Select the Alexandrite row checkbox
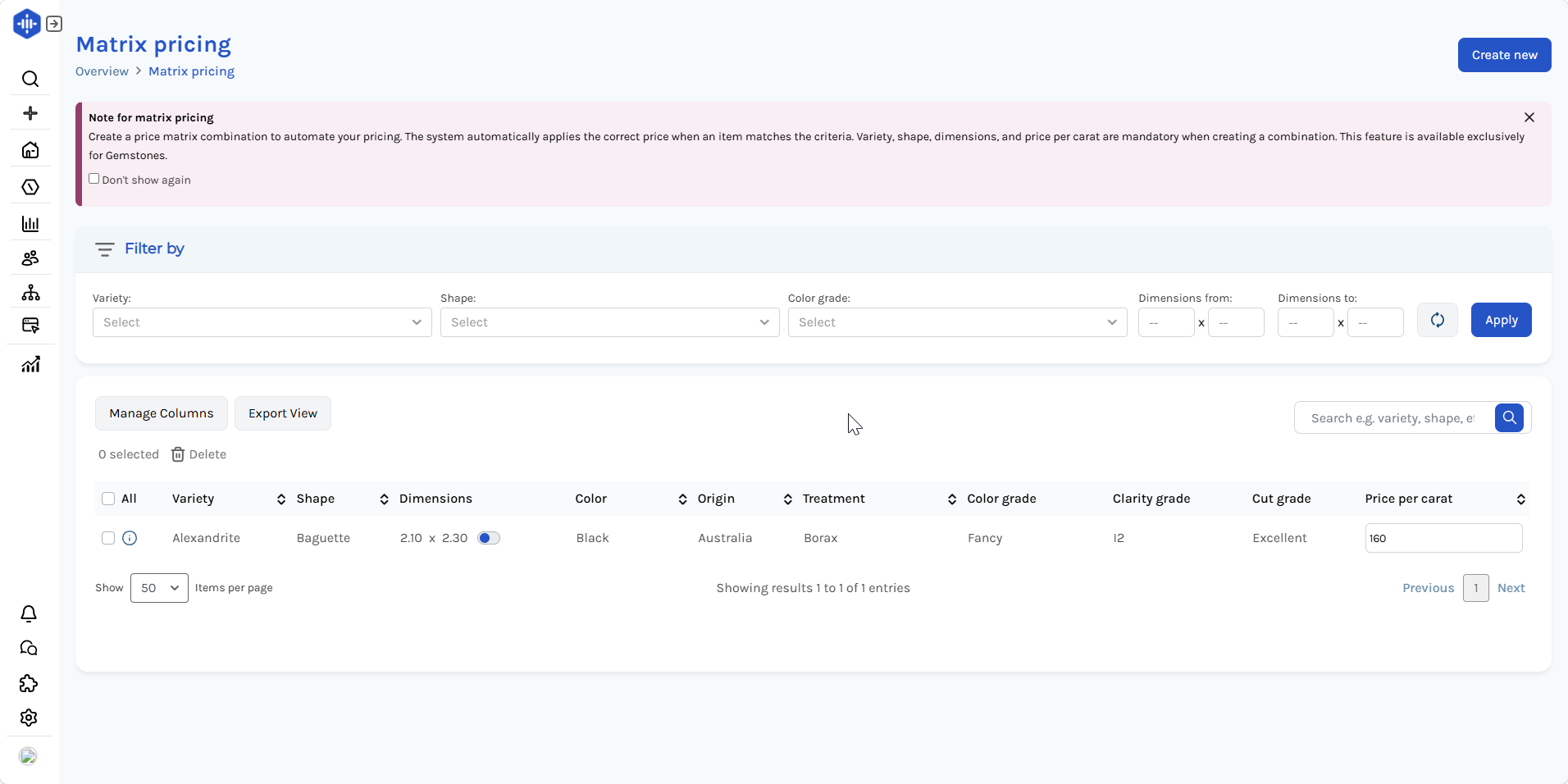Image resolution: width=1568 pixels, height=784 pixels. (108, 538)
